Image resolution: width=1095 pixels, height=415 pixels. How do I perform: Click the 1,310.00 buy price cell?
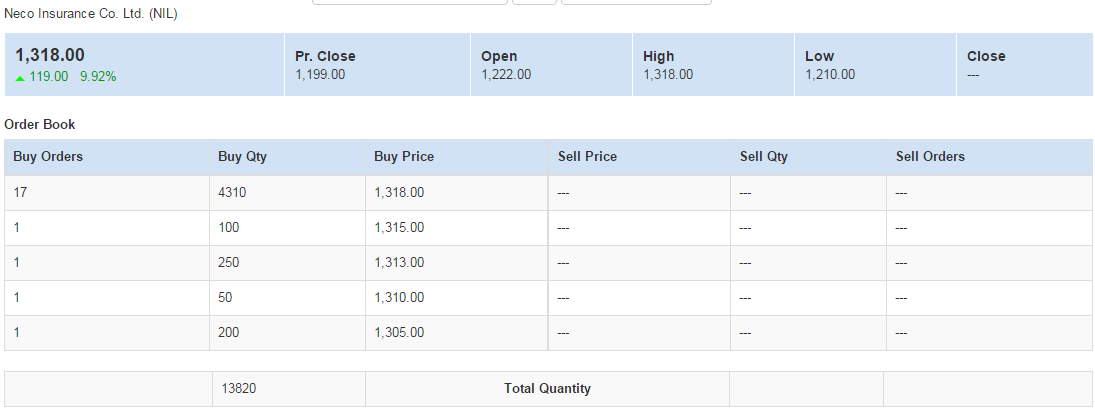pos(457,298)
